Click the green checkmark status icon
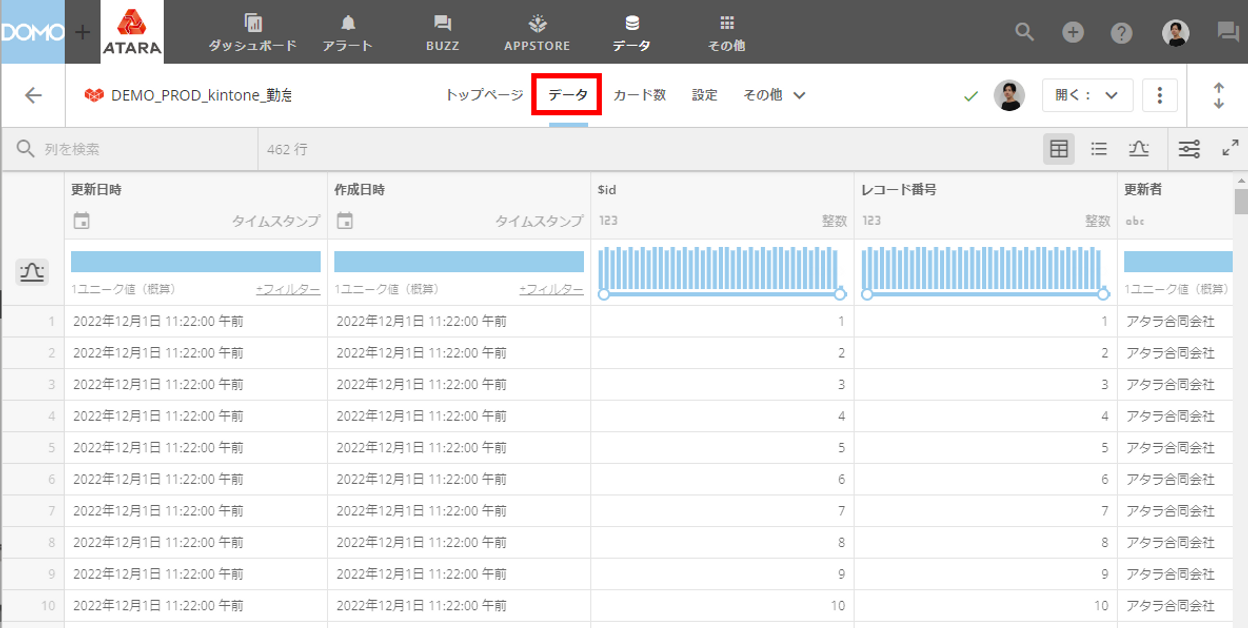The width and height of the screenshot is (1248, 628). [x=970, y=96]
